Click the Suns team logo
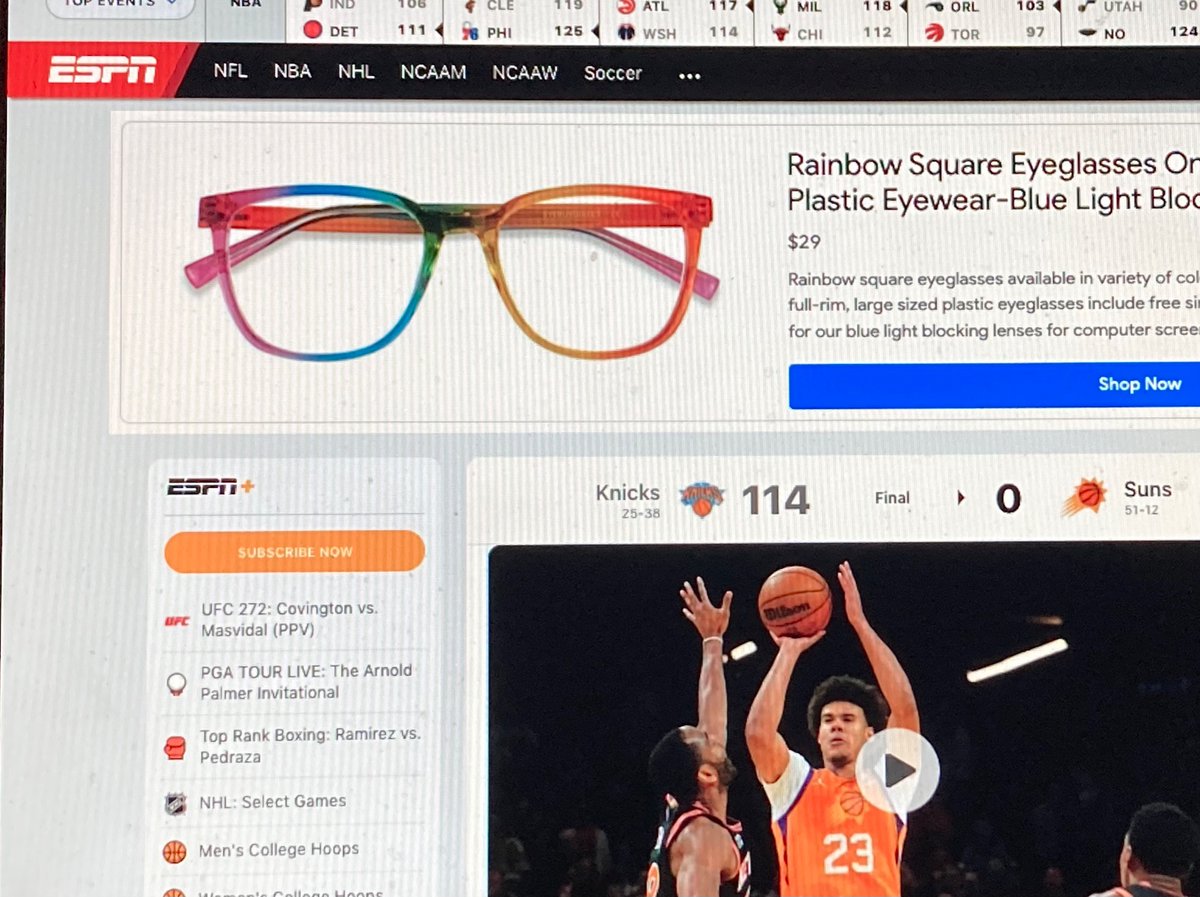 pyautogui.click(x=1084, y=496)
